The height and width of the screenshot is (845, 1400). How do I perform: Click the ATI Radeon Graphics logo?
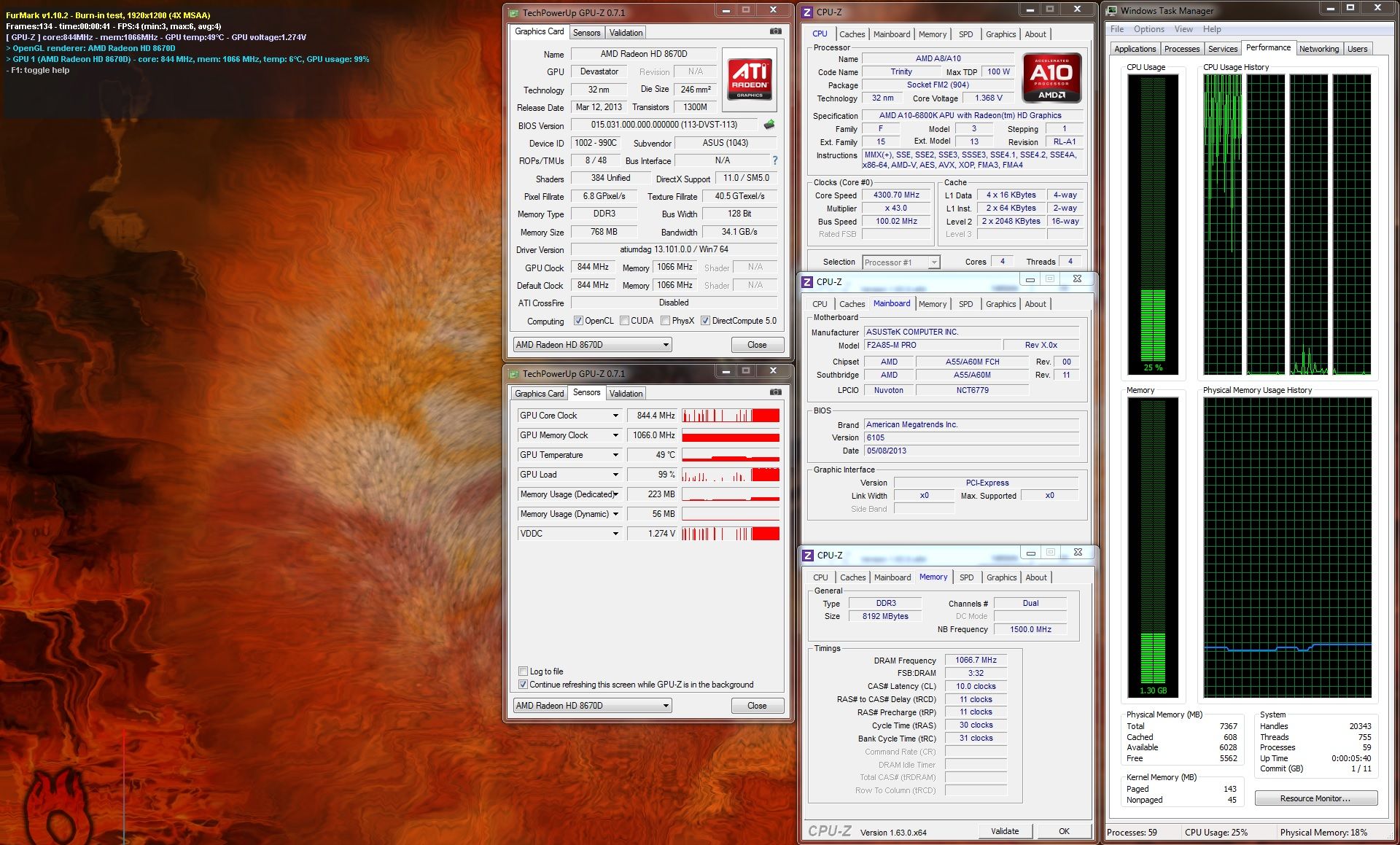(750, 79)
